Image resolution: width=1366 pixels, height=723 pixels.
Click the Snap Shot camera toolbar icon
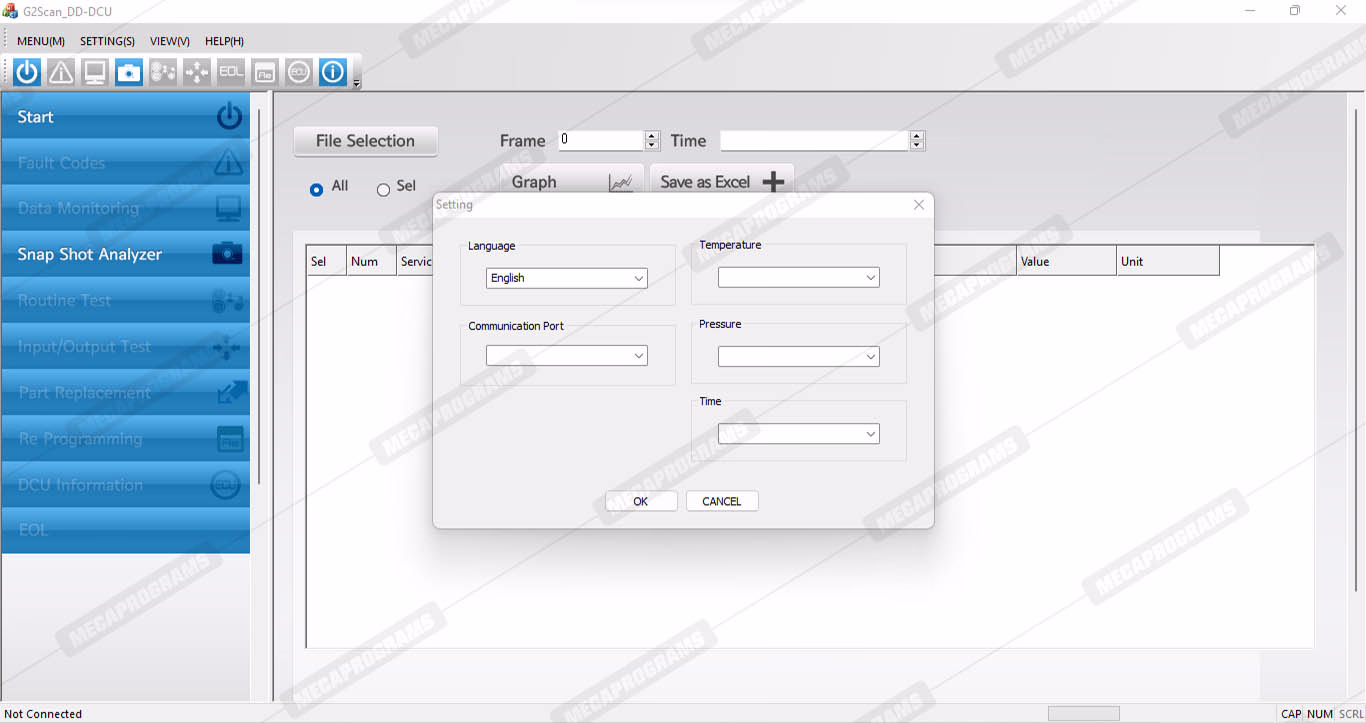pyautogui.click(x=129, y=72)
